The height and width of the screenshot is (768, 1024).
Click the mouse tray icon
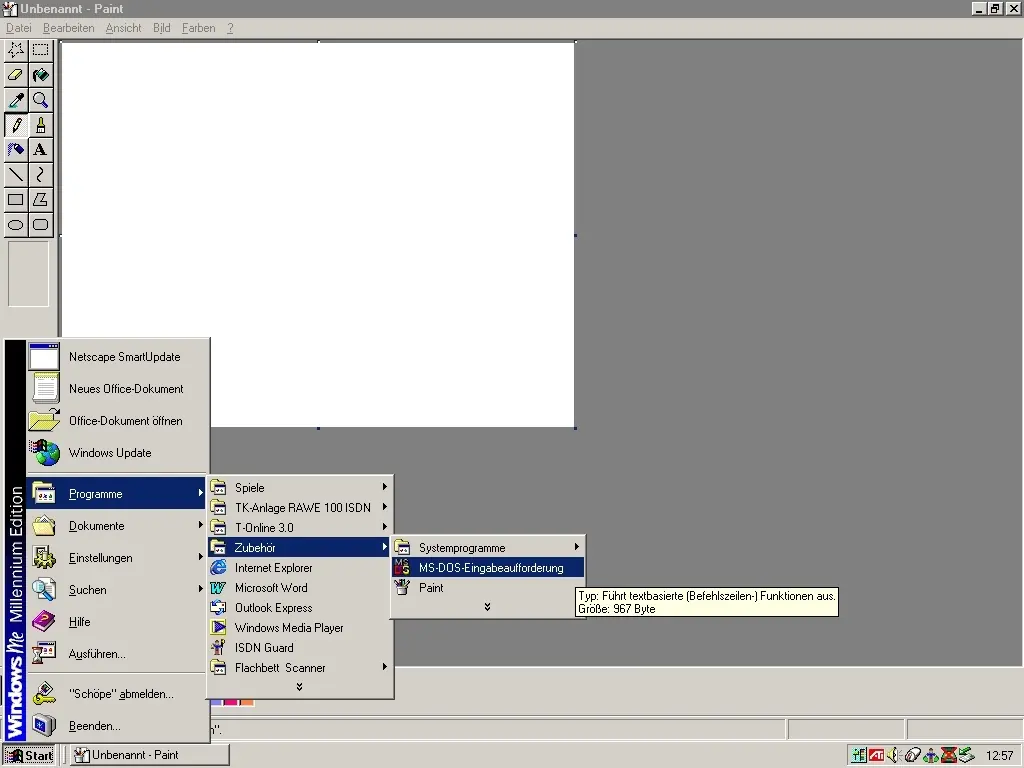click(912, 756)
